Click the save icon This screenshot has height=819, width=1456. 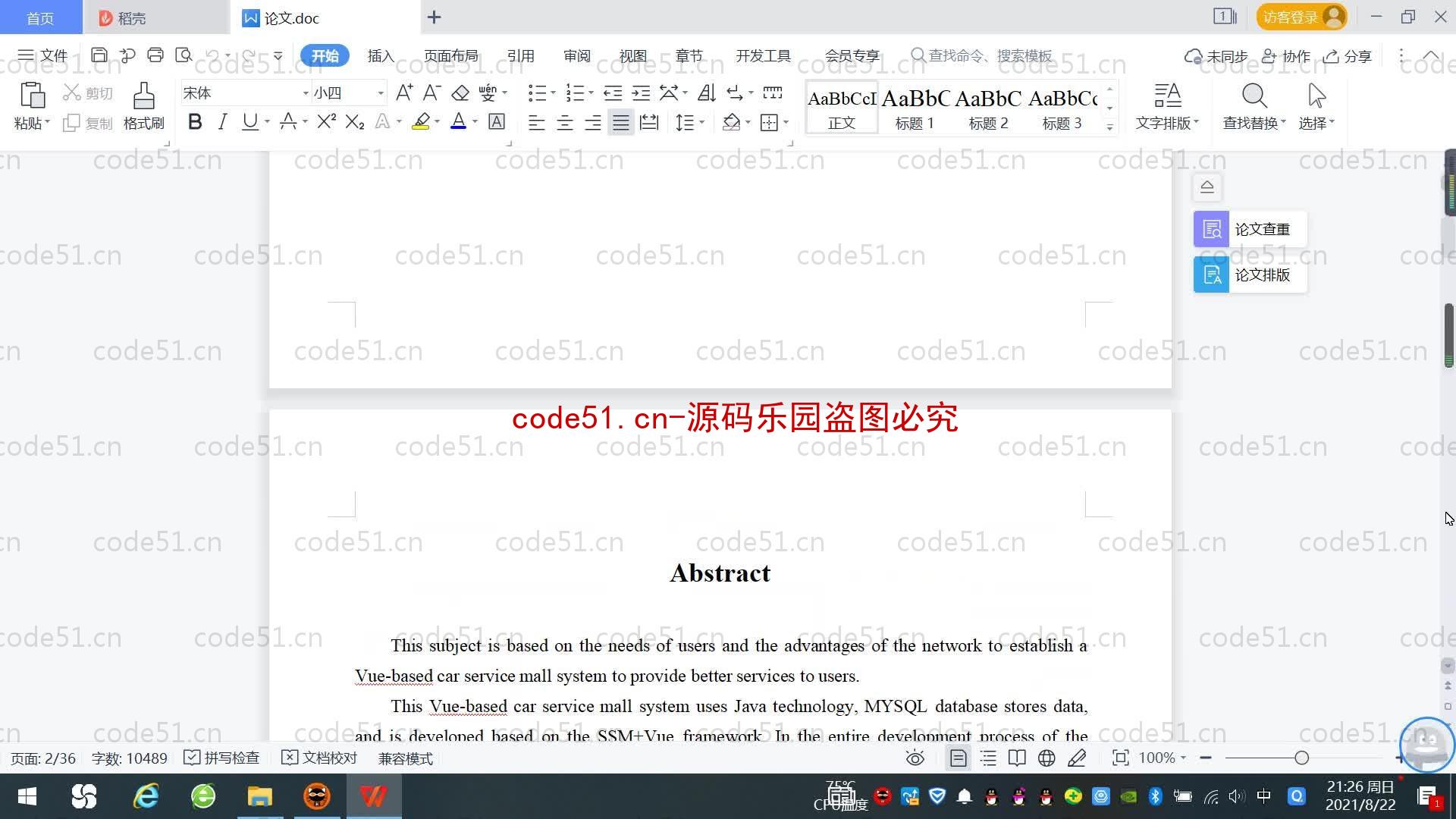[x=99, y=55]
